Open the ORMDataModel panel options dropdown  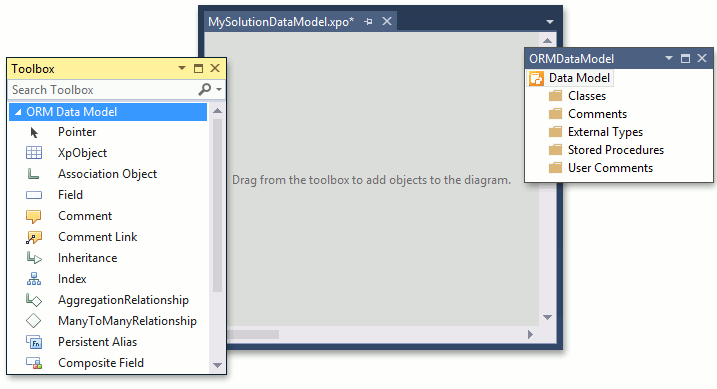[x=669, y=58]
